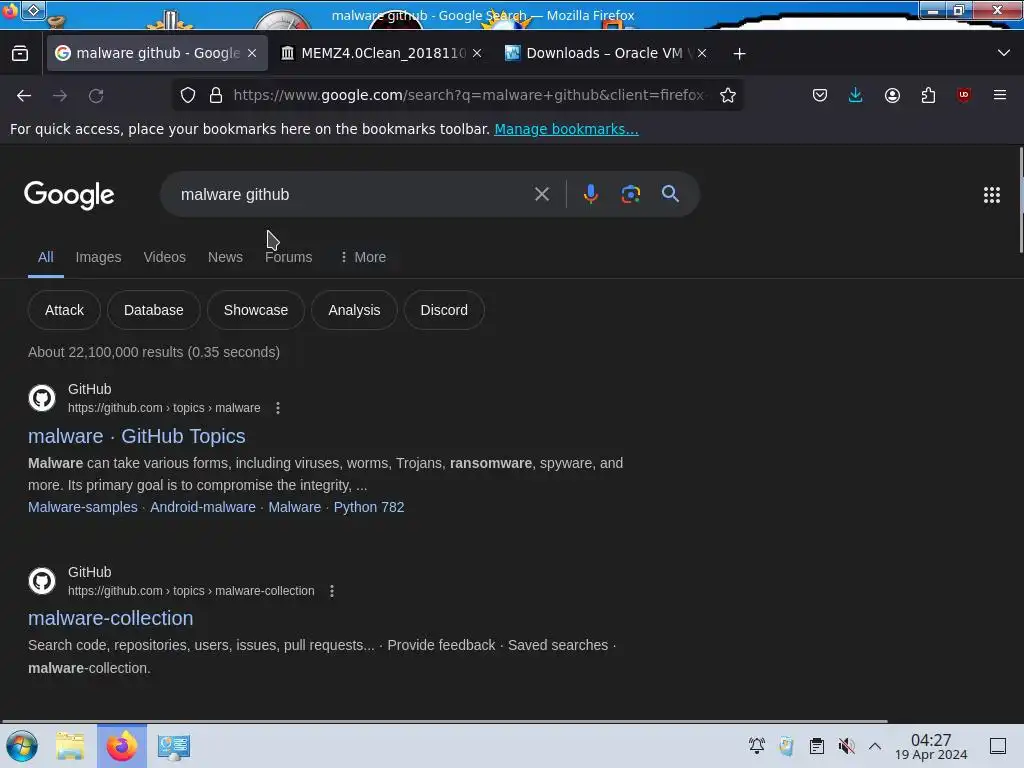
Task: Open the Google apps grid icon
Action: 992,195
